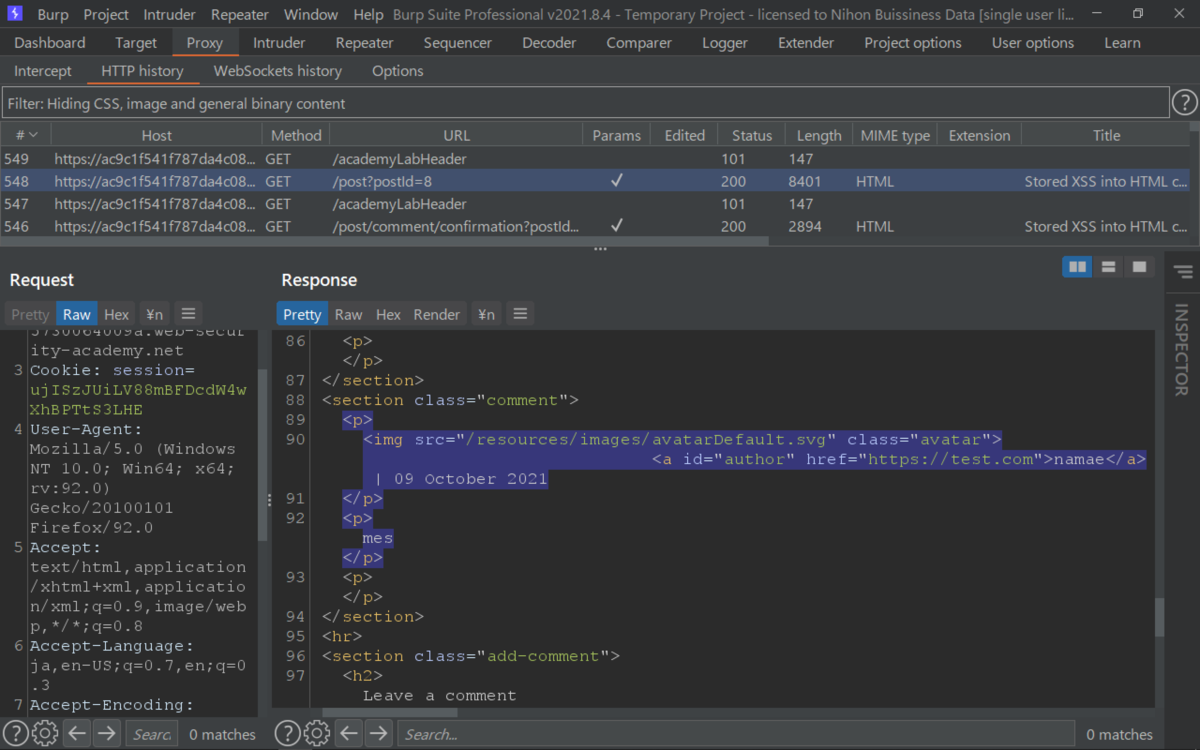Open the Proxy Options sub-tab
This screenshot has width=1200, height=750.
click(x=398, y=71)
